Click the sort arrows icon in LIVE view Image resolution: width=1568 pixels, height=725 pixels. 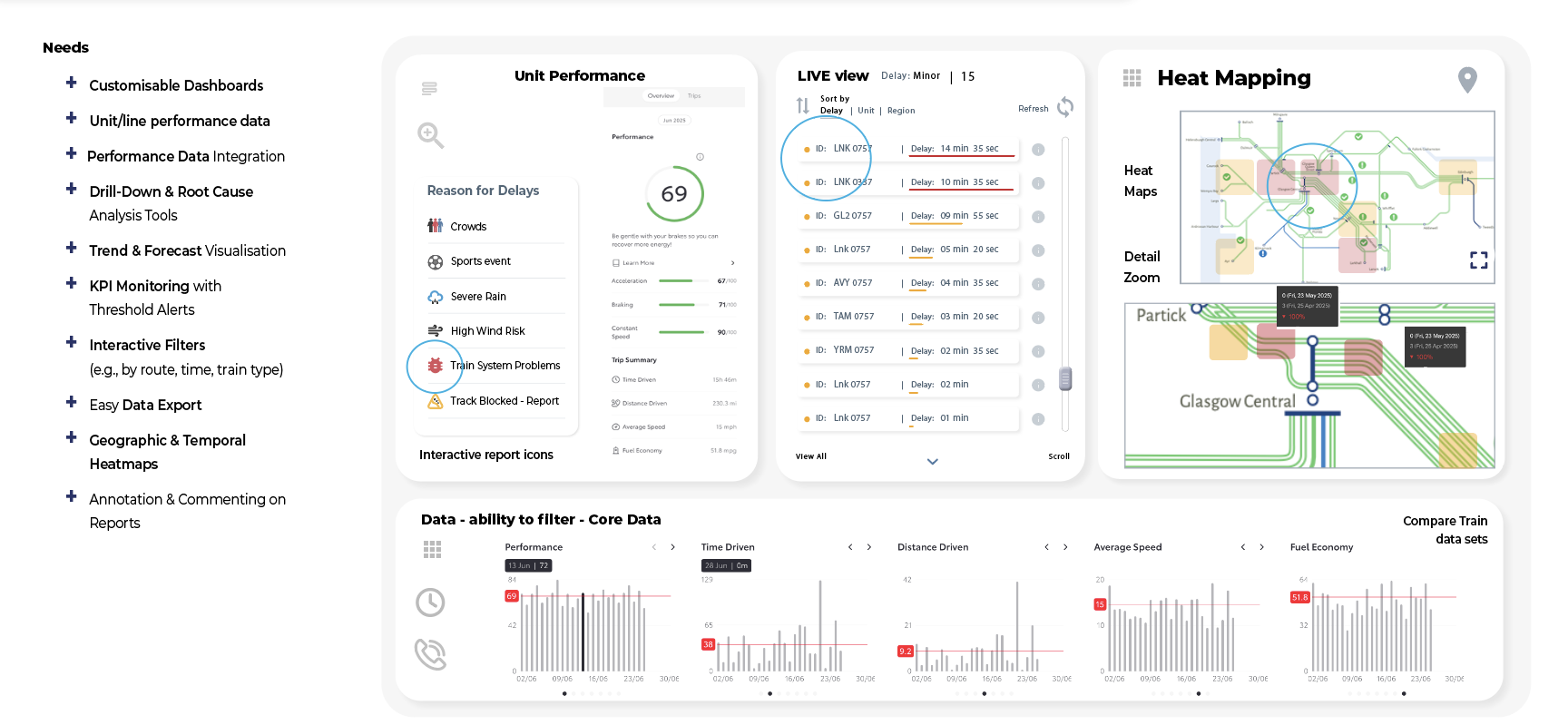[x=802, y=105]
